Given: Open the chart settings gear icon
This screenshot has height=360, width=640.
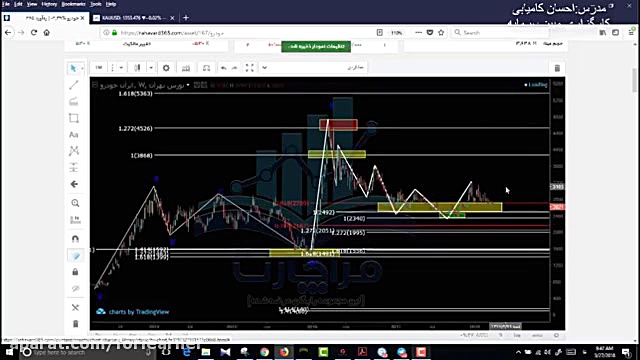Looking at the screenshot, I should [x=166, y=68].
